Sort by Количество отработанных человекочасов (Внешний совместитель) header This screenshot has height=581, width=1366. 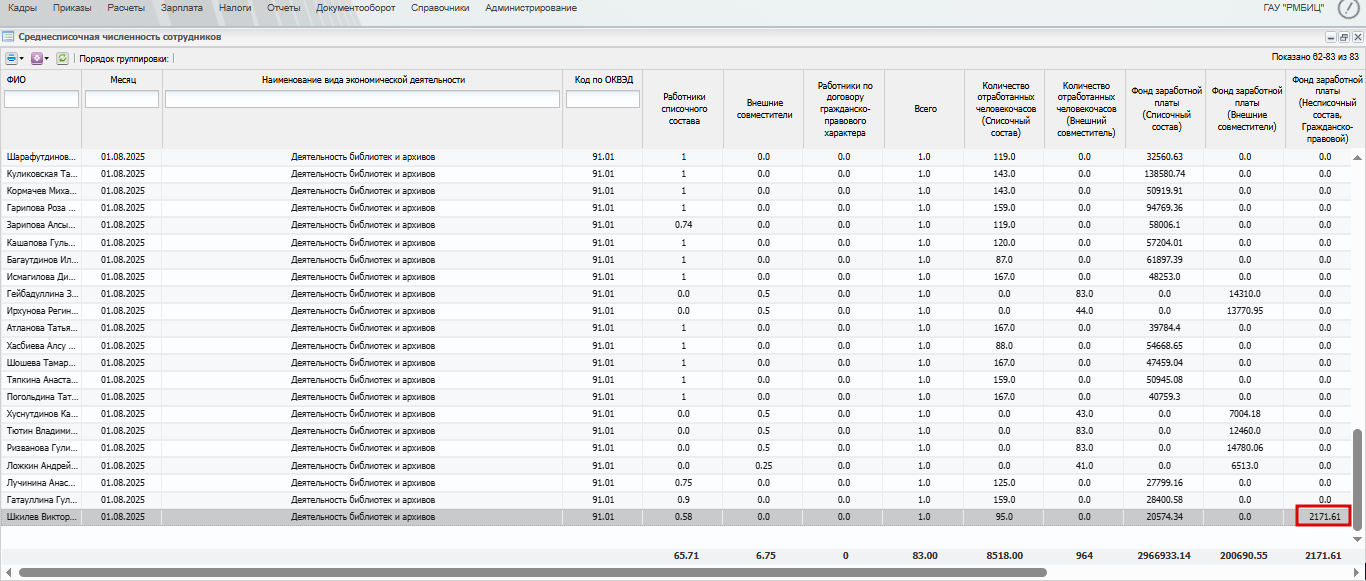[1085, 108]
